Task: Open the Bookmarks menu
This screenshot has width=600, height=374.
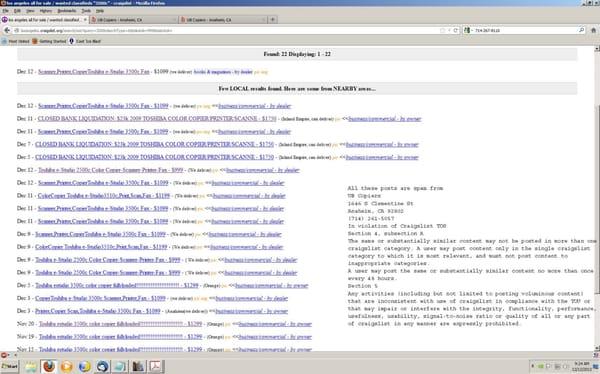Action: tap(67, 11)
